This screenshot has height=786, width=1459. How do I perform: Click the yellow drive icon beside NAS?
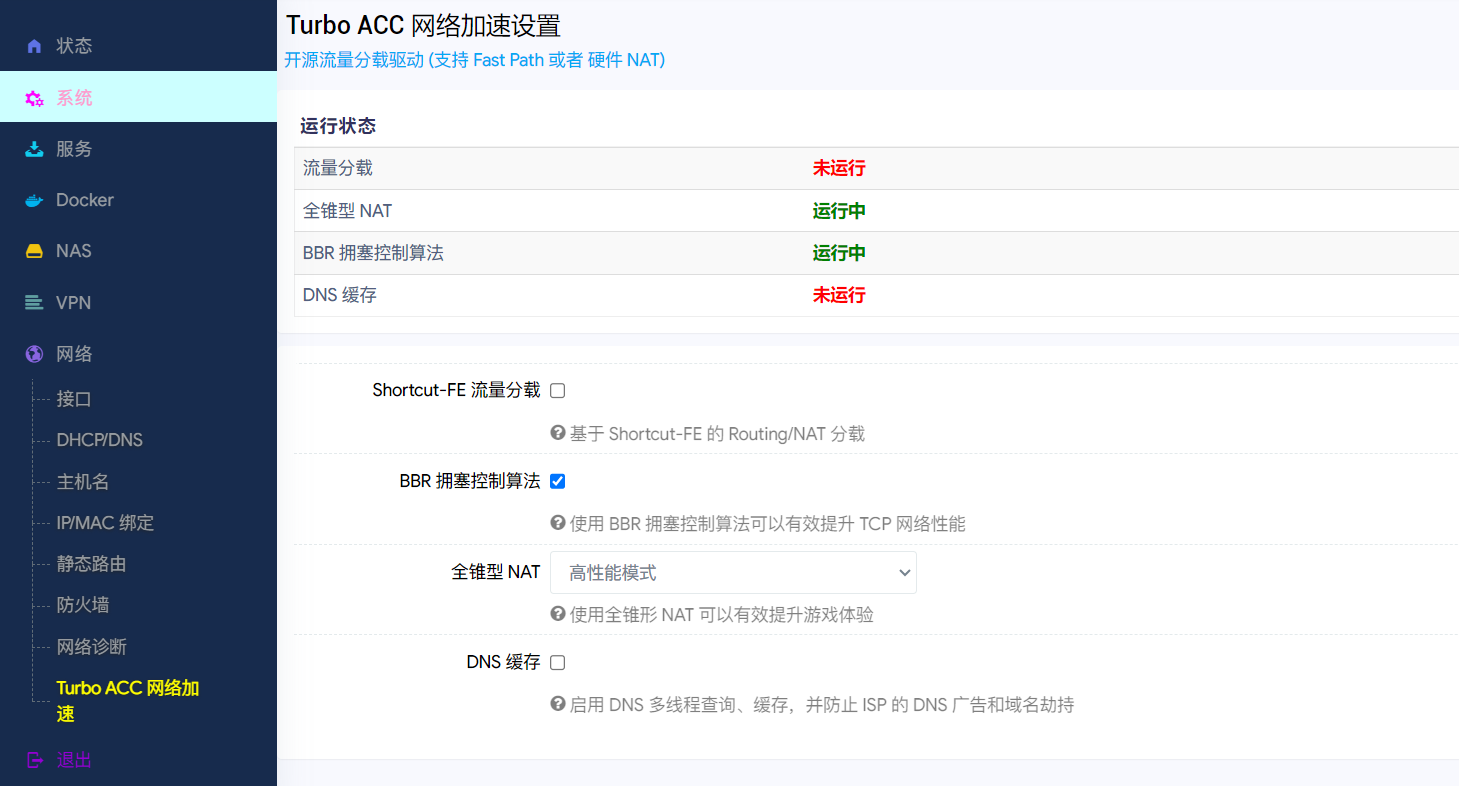(x=34, y=251)
